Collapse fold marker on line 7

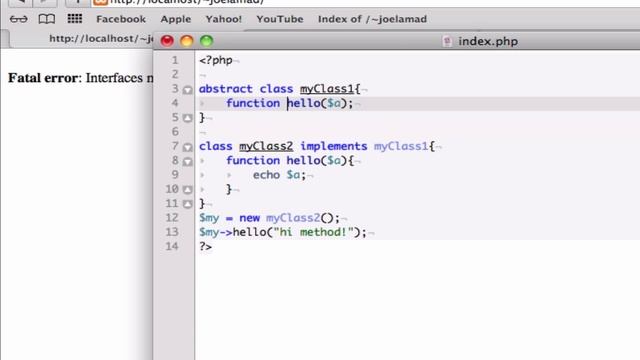tap(187, 147)
